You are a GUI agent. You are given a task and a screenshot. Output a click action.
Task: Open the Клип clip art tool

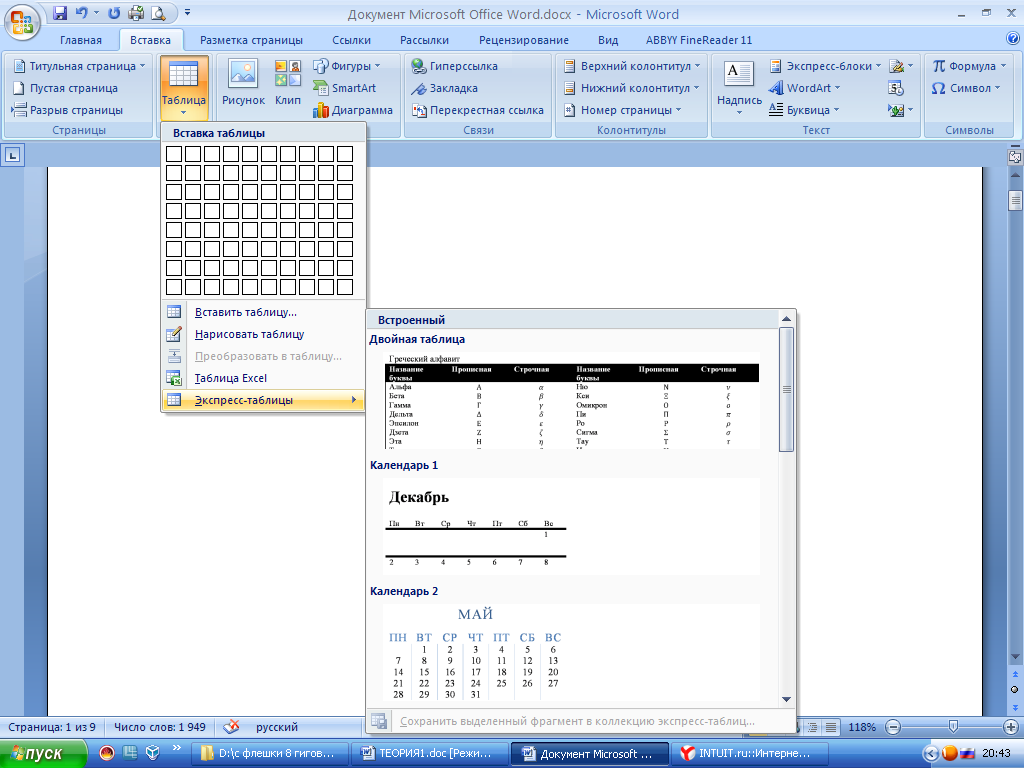pyautogui.click(x=288, y=83)
